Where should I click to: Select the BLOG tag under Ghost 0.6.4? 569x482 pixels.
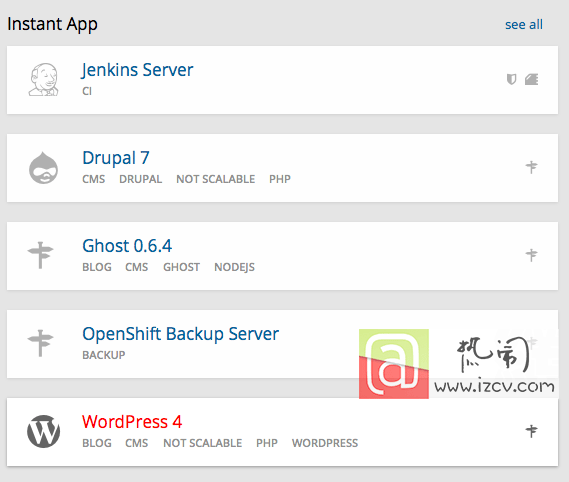tap(97, 267)
